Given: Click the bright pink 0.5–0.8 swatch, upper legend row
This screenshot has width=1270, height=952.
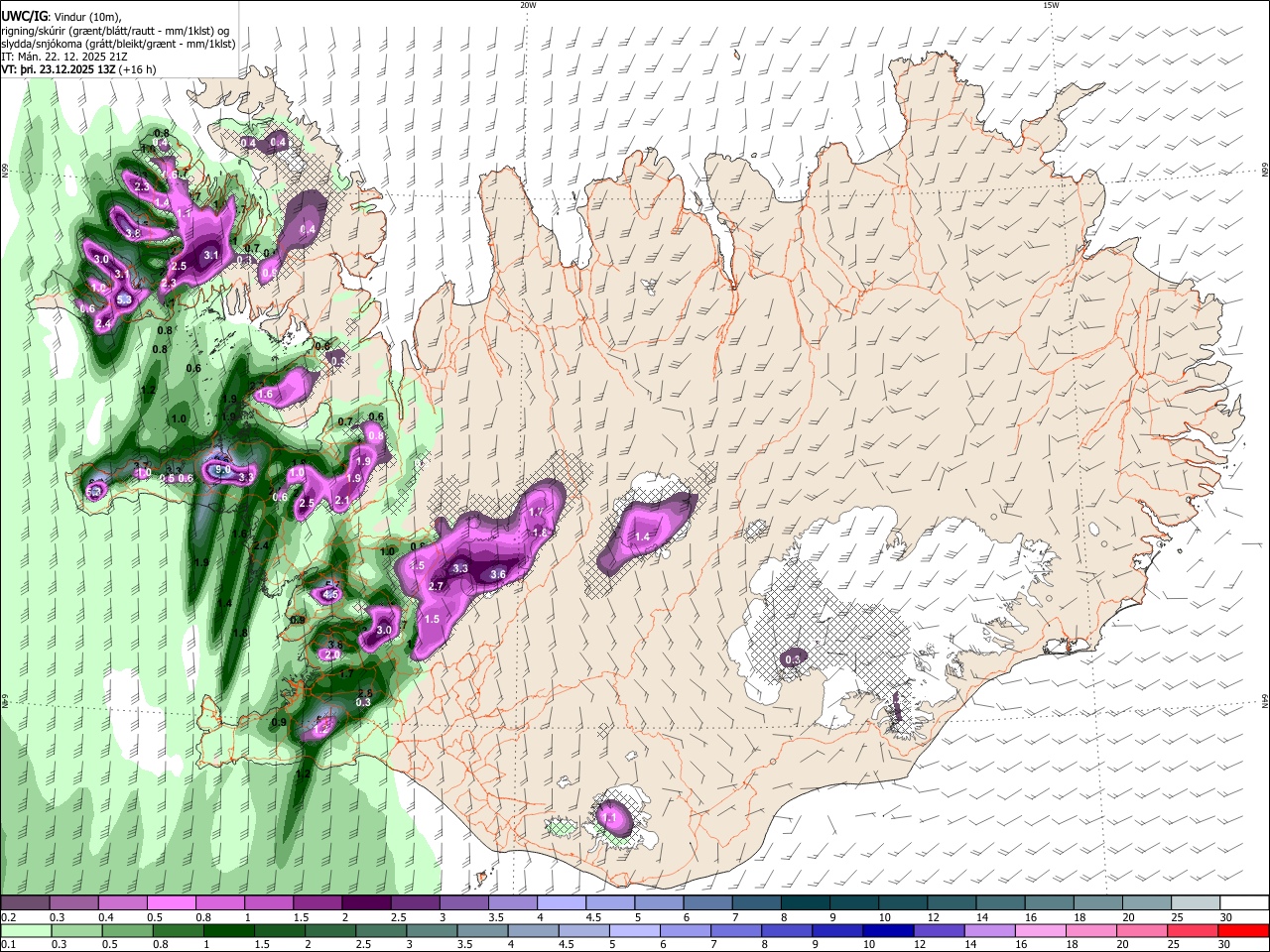Looking at the screenshot, I should click(x=172, y=904).
